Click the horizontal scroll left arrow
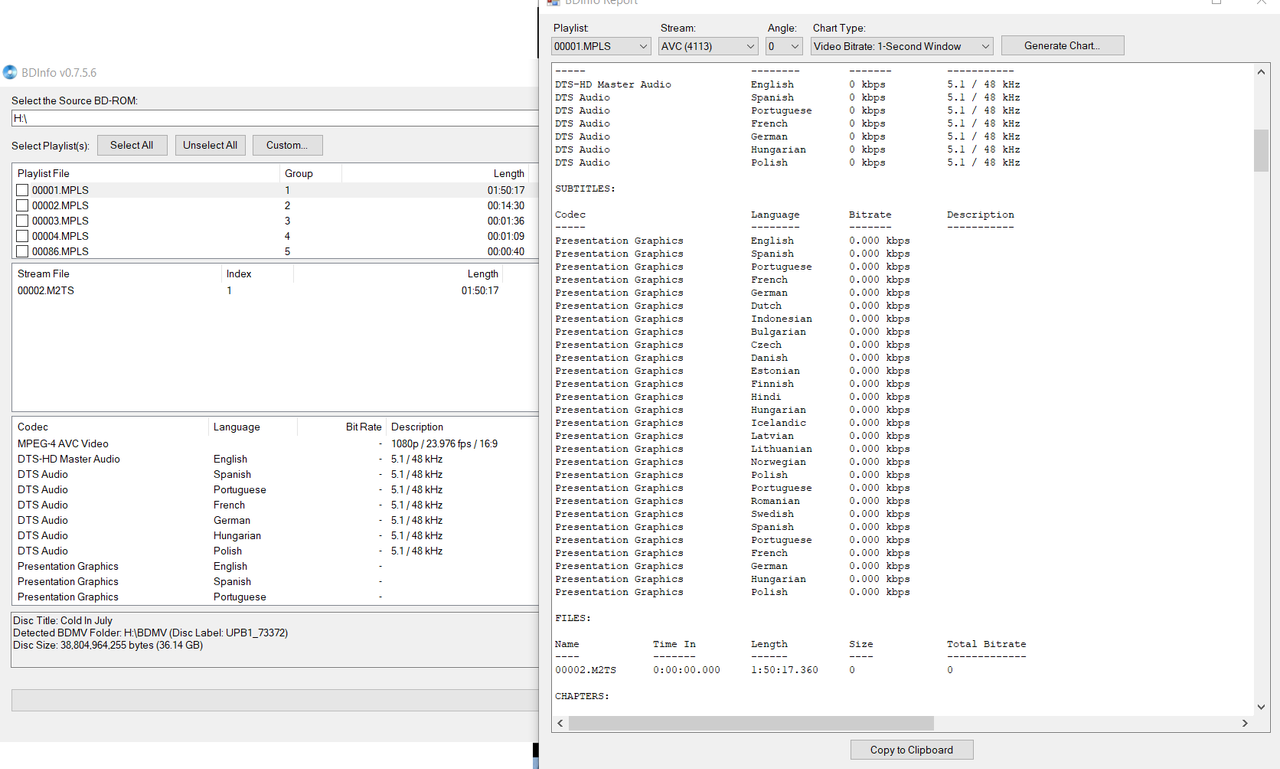1280x769 pixels. [560, 723]
